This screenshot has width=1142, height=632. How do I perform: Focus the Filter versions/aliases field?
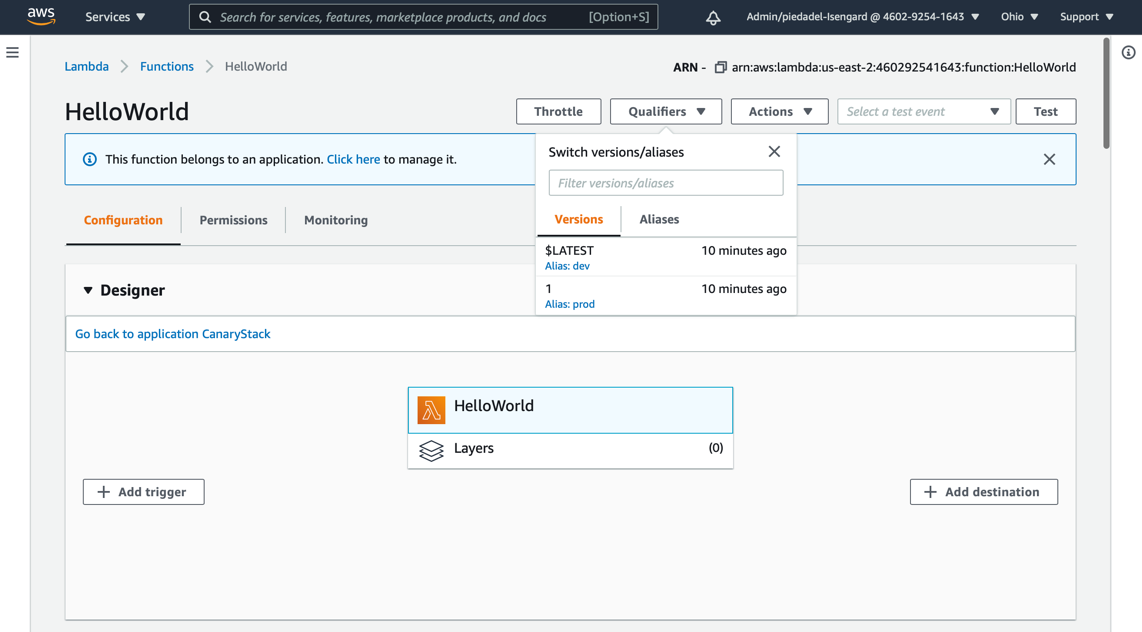666,183
